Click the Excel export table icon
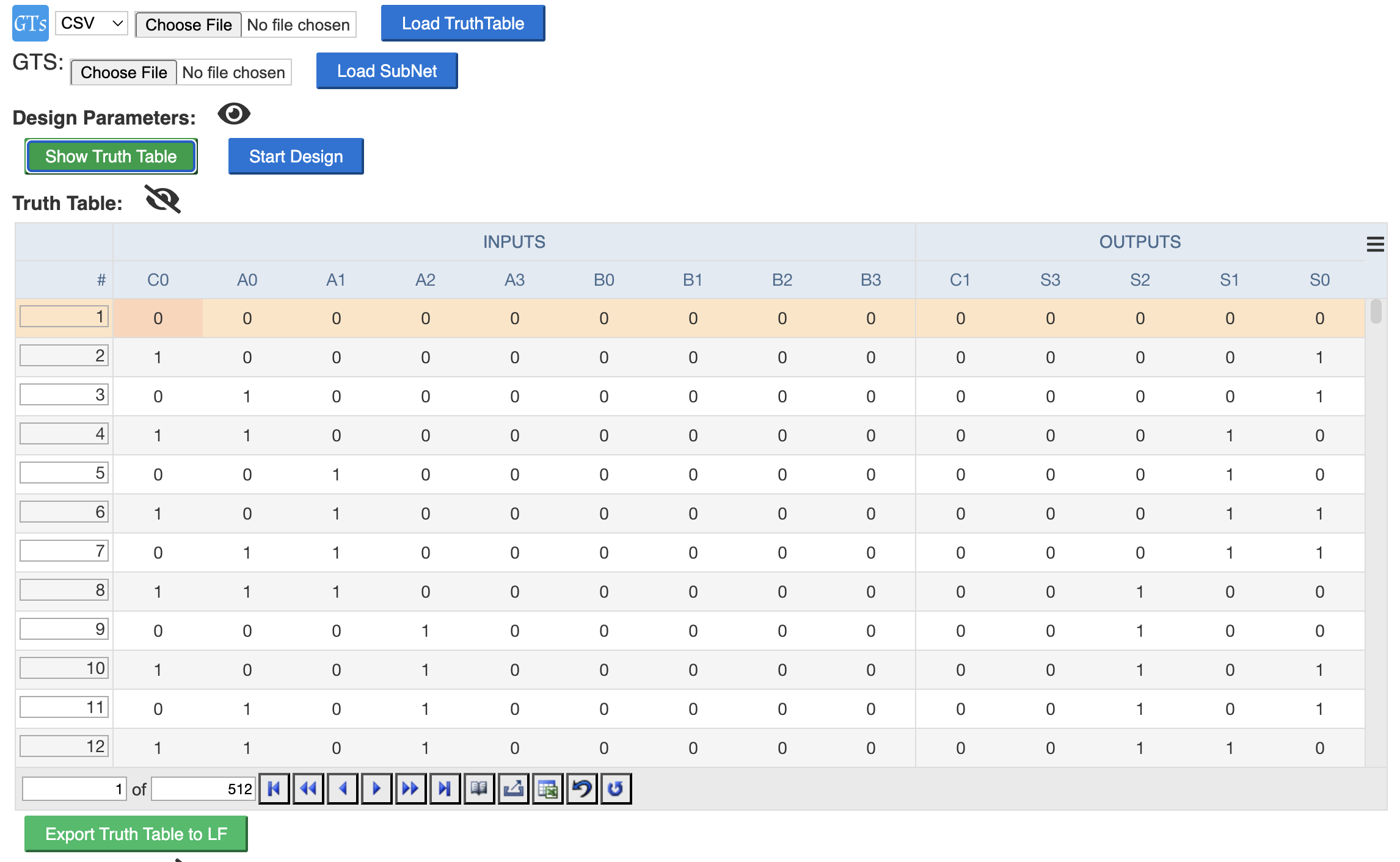 pos(547,789)
